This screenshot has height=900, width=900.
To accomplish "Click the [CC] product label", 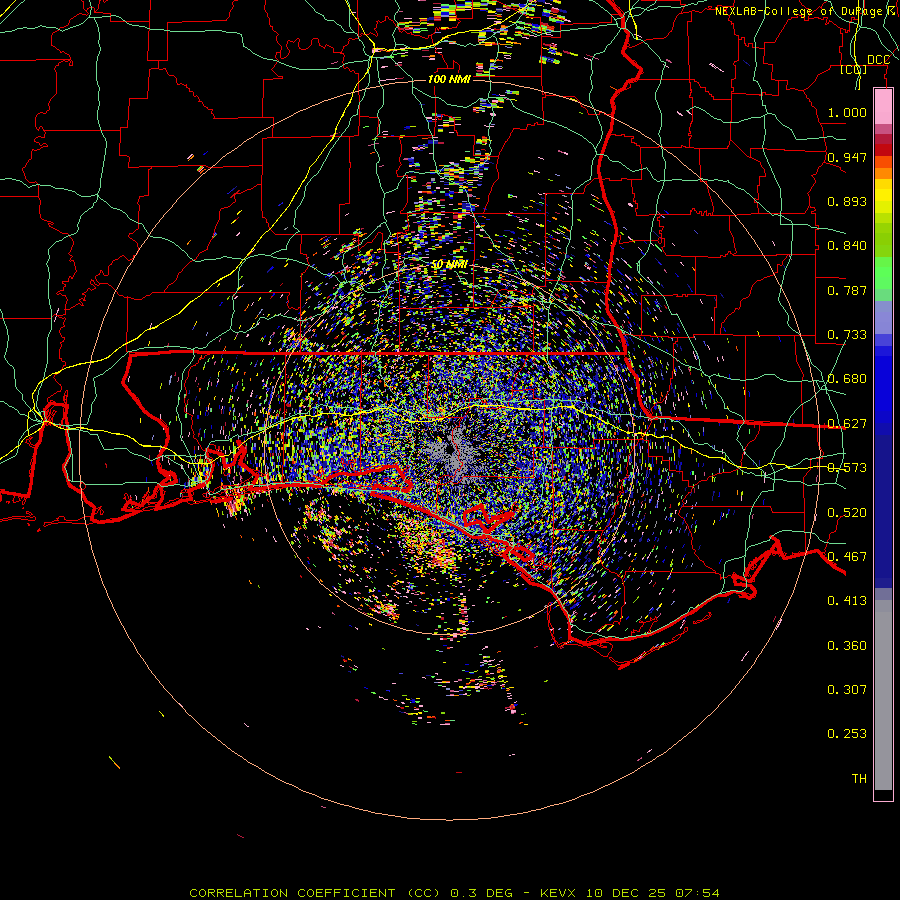I will point(854,70).
